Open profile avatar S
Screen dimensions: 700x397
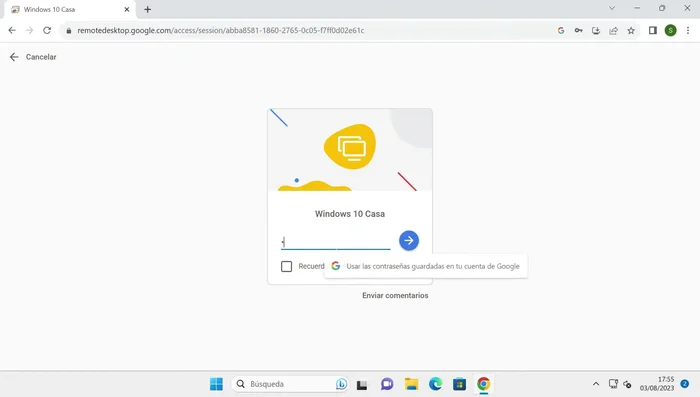click(x=671, y=30)
